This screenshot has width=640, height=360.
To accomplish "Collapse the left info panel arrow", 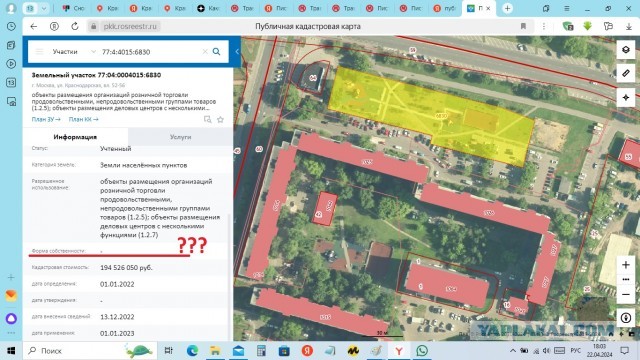I will [237, 51].
